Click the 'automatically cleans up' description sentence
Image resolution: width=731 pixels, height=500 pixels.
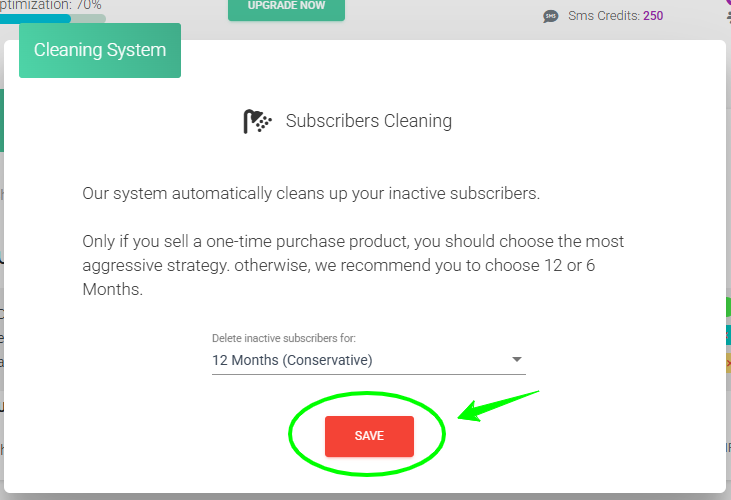coord(311,193)
